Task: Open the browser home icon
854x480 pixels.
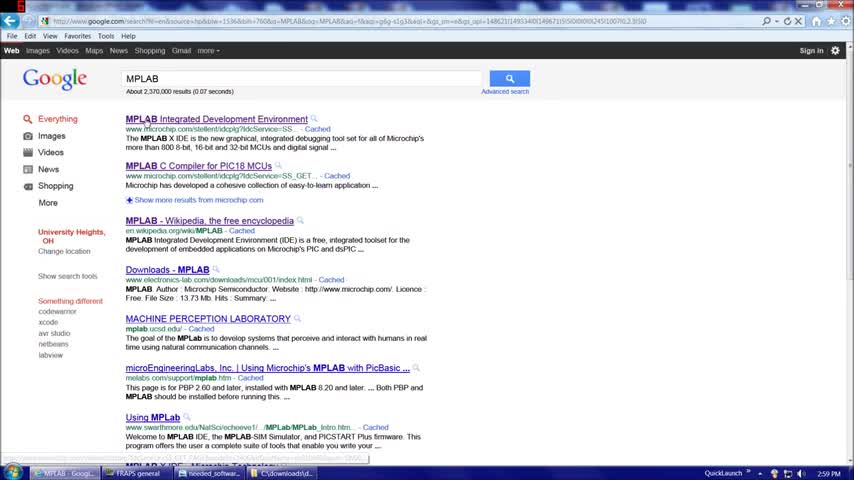Action: pos(816,21)
